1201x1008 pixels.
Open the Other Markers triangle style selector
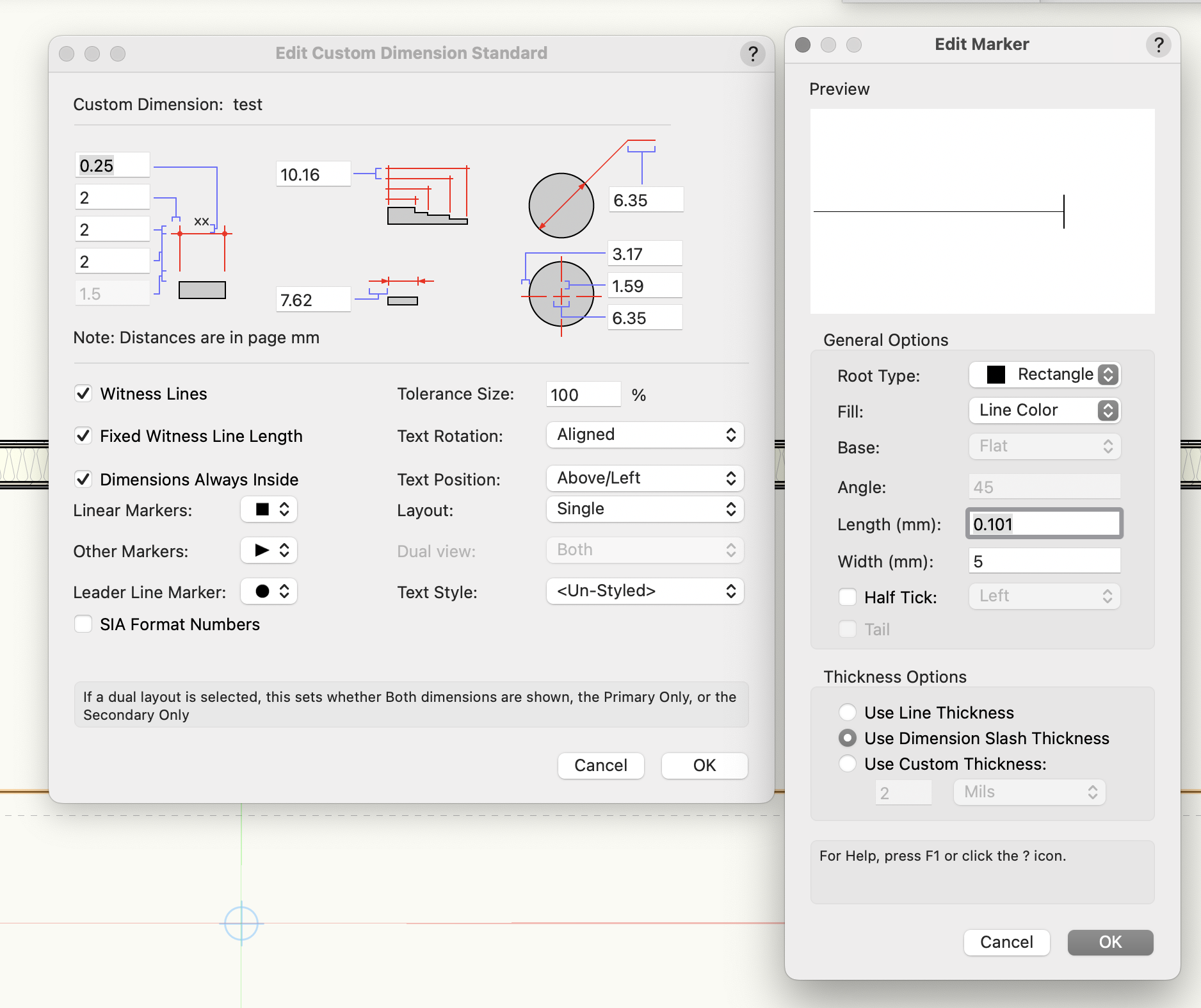click(268, 551)
